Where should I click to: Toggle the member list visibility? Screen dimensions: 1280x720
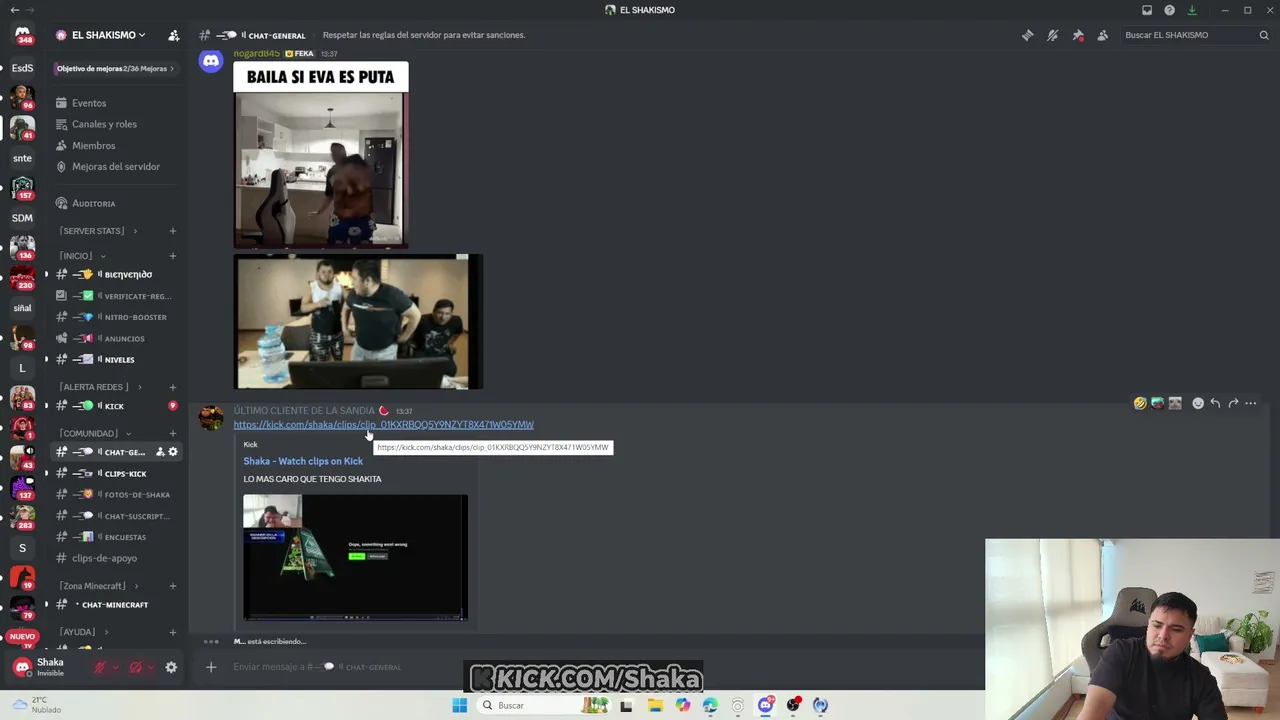tap(1102, 35)
